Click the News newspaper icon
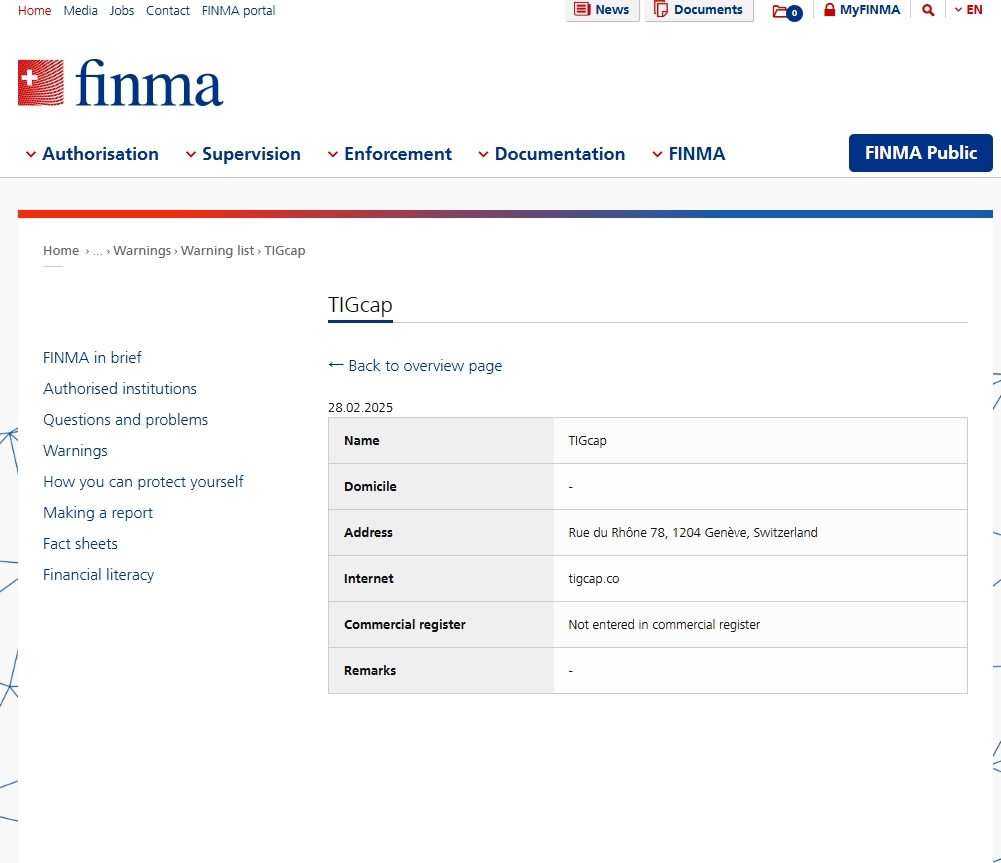The image size is (1001, 863). point(582,10)
